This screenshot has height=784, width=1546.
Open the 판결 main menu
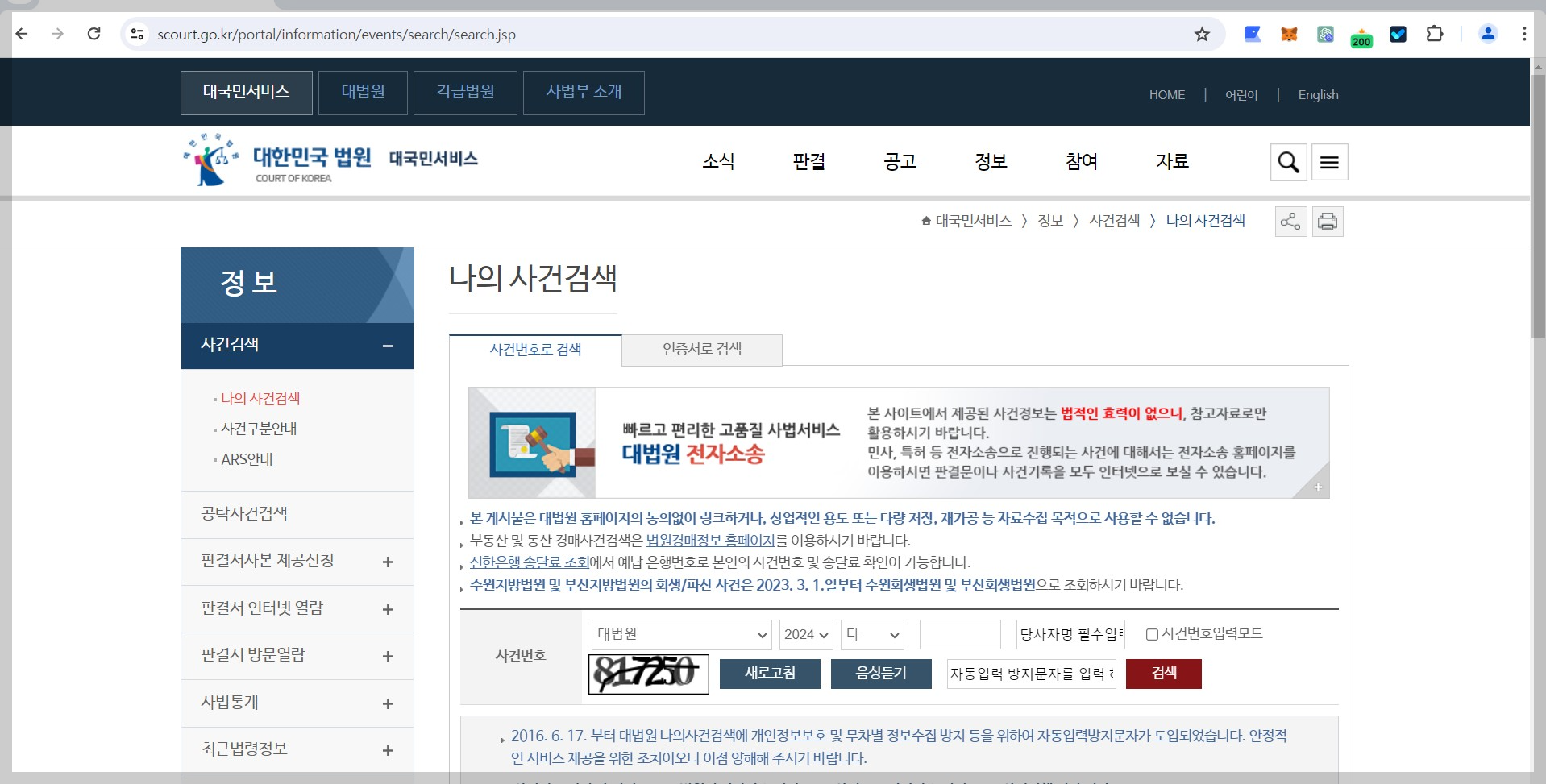tap(808, 161)
